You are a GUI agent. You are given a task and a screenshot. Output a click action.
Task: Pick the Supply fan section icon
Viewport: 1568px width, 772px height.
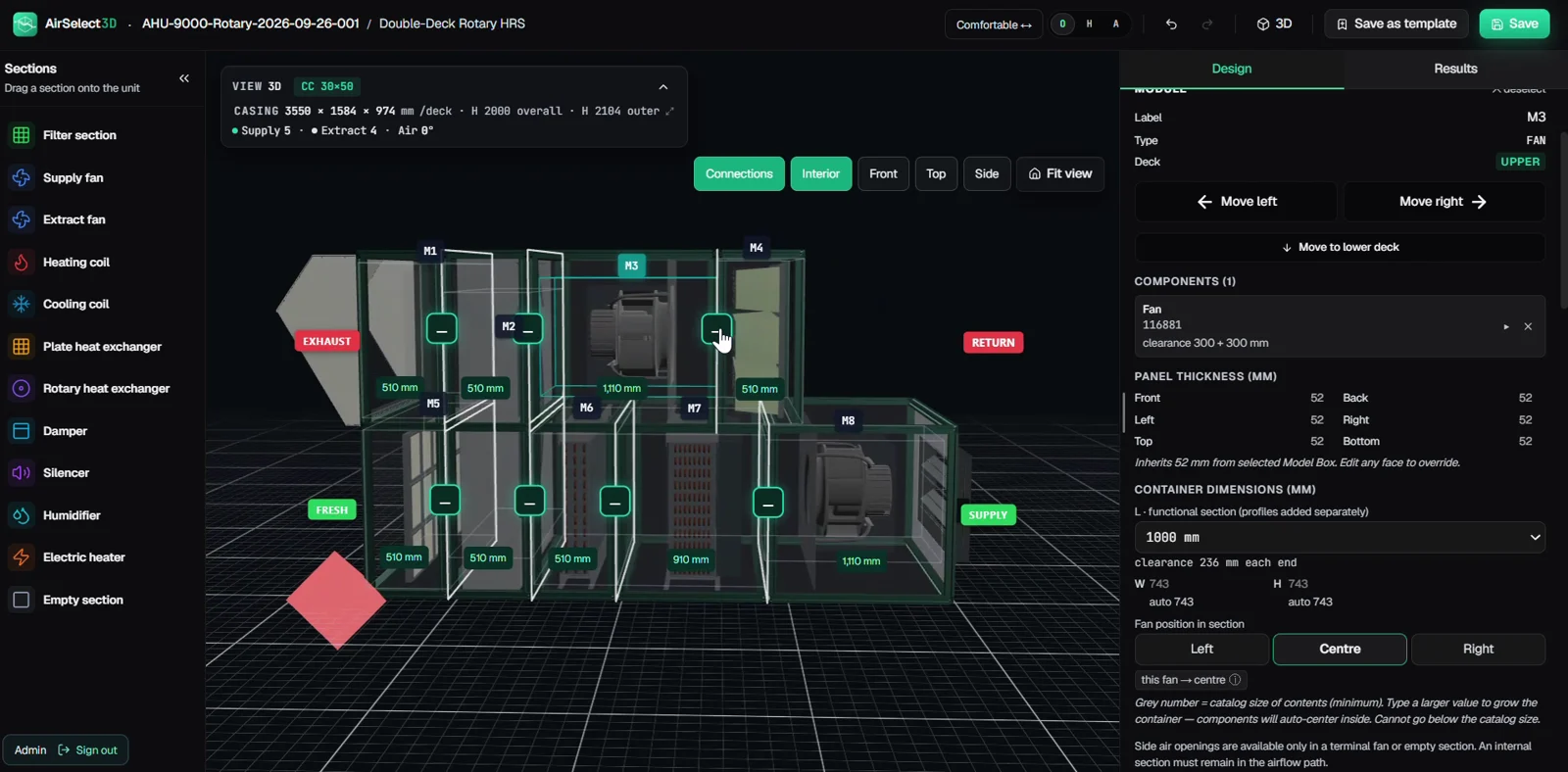click(22, 177)
